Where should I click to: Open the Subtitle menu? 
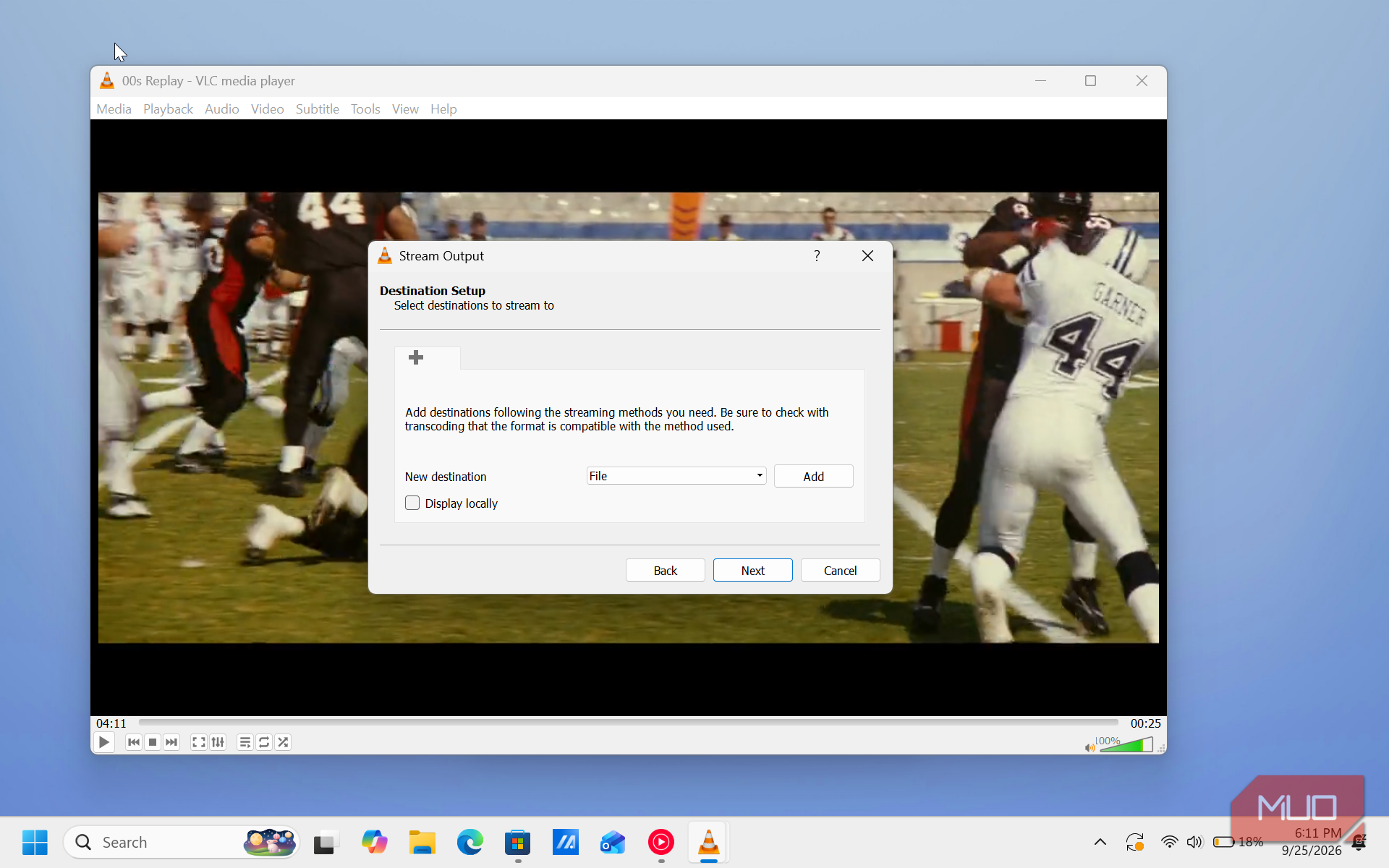318,109
